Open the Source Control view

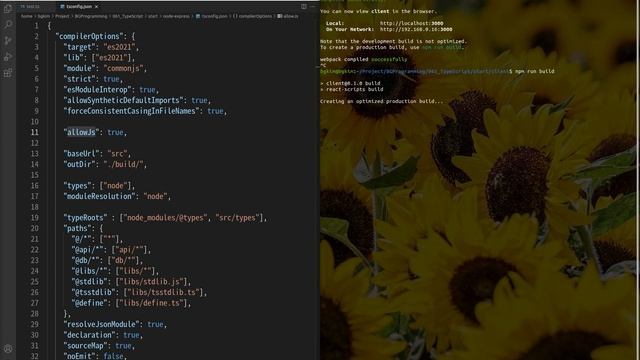point(8,40)
